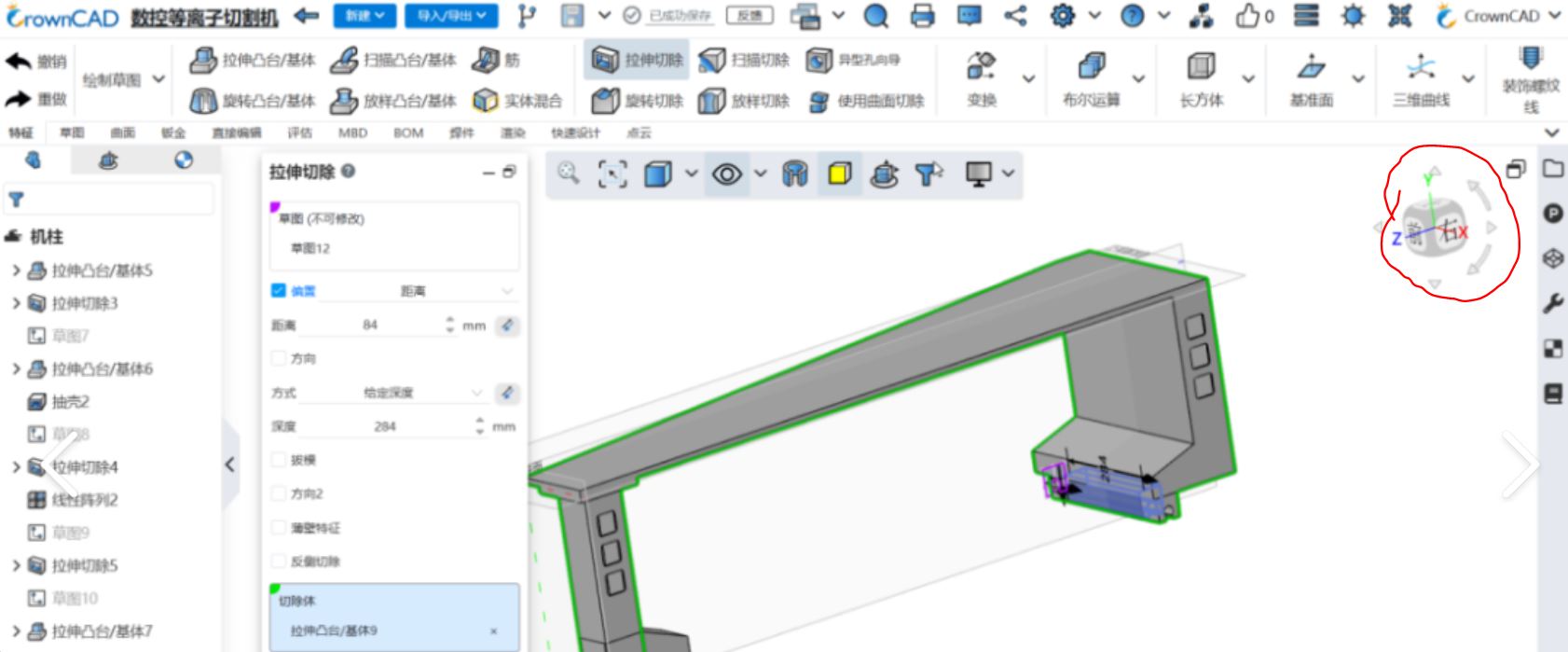Switch to the 草图 sketch tab
The image size is (1568, 652).
pyautogui.click(x=72, y=132)
